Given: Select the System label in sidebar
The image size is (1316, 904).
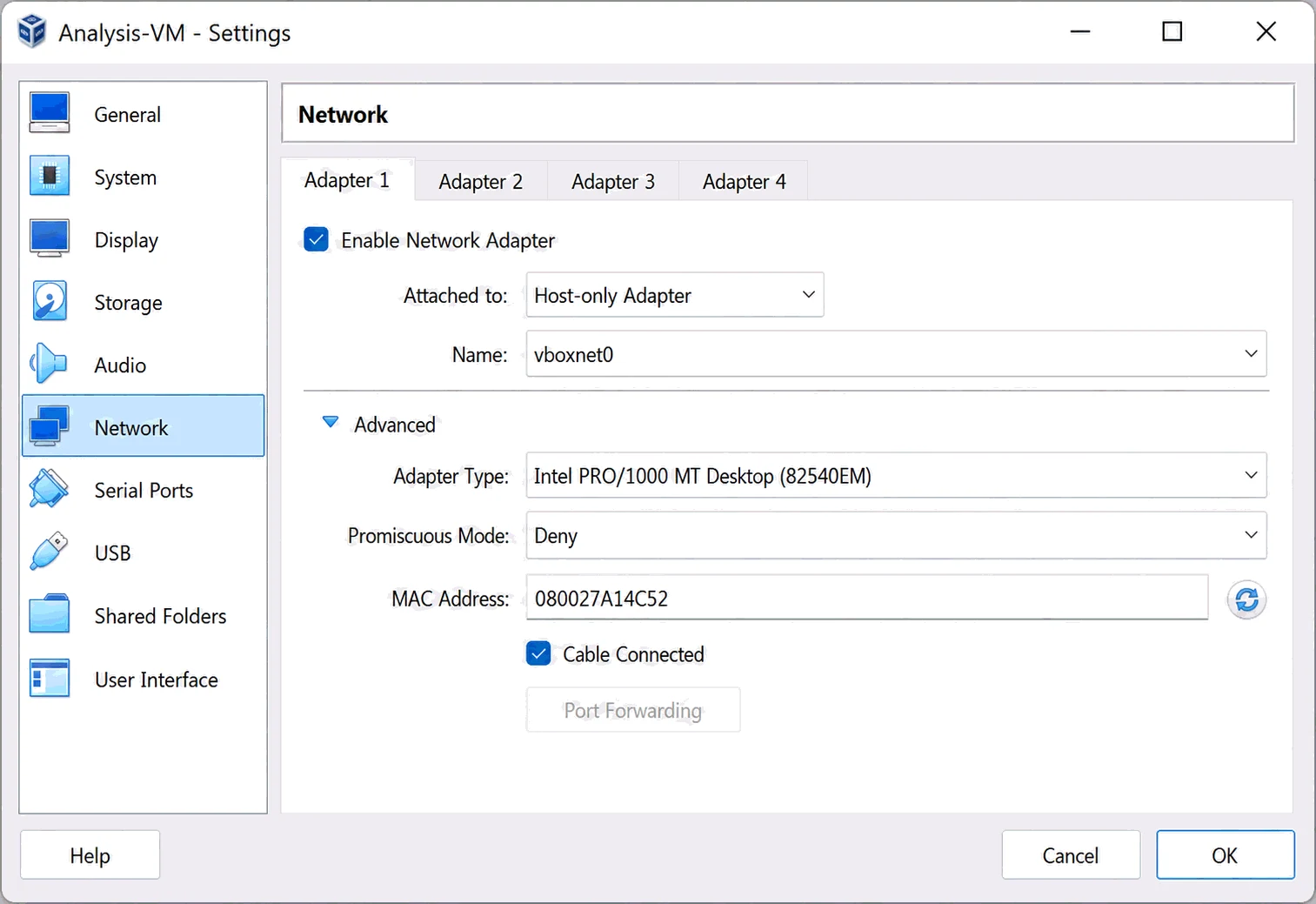Looking at the screenshot, I should tap(125, 177).
